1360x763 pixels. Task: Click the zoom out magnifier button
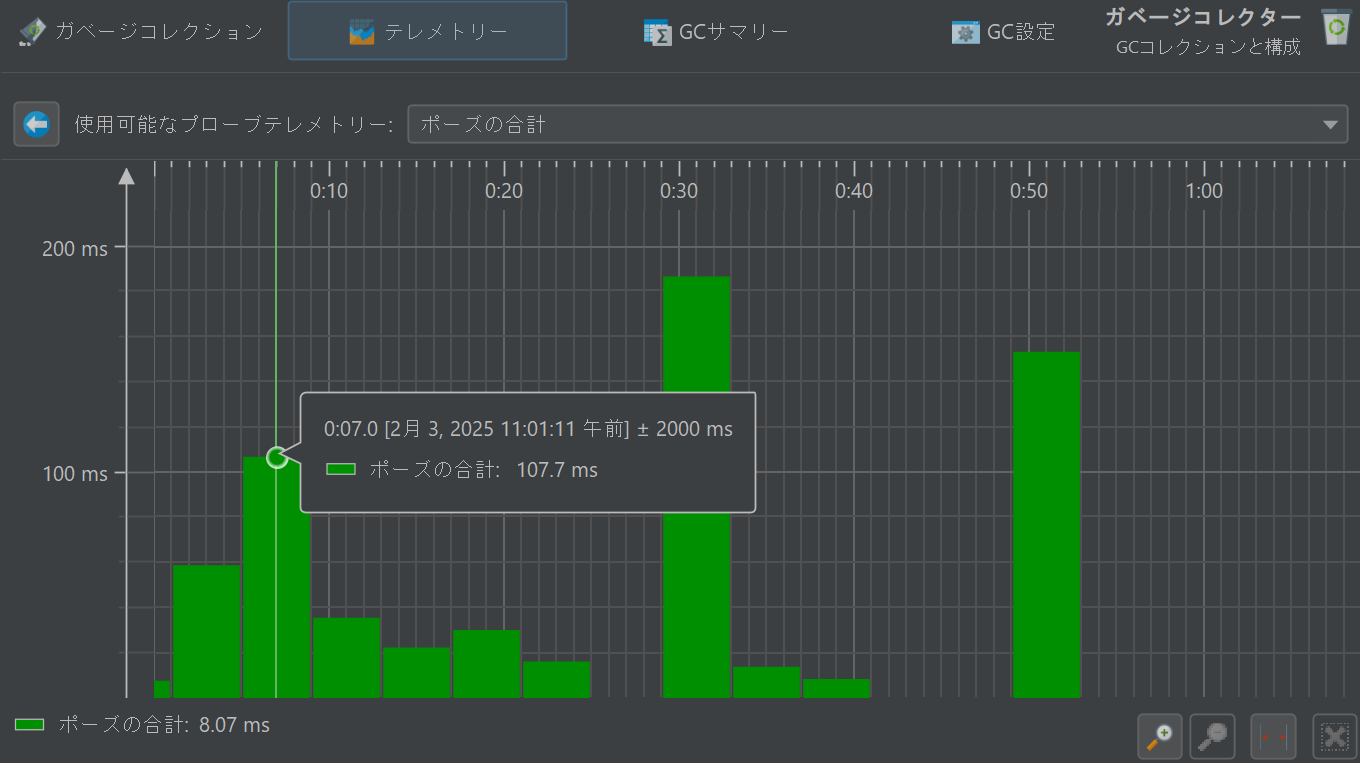(1213, 737)
